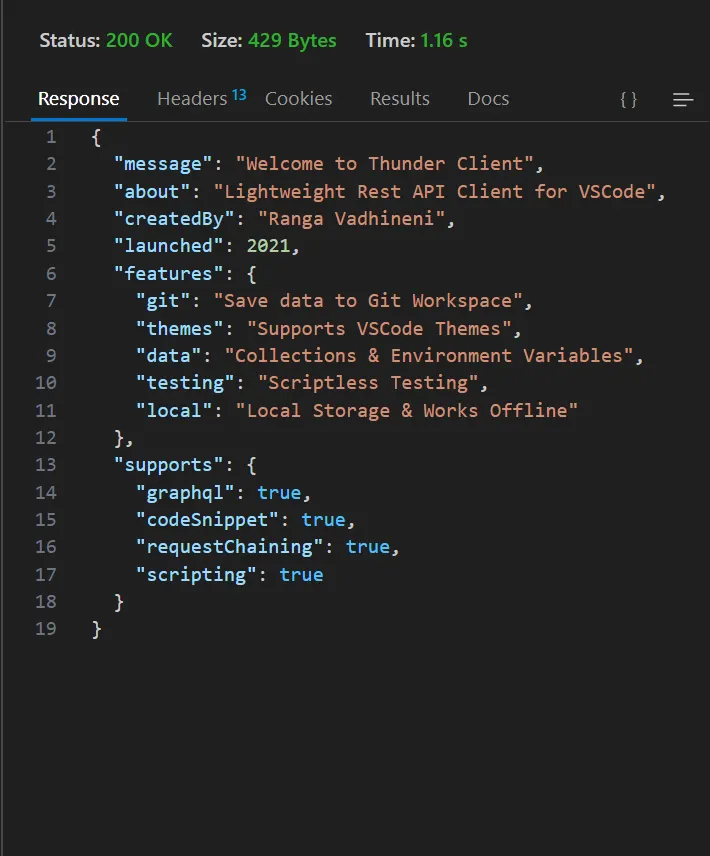Image resolution: width=710 pixels, height=856 pixels.
Task: Click the "Scriptless Testing" value
Action: tap(368, 383)
